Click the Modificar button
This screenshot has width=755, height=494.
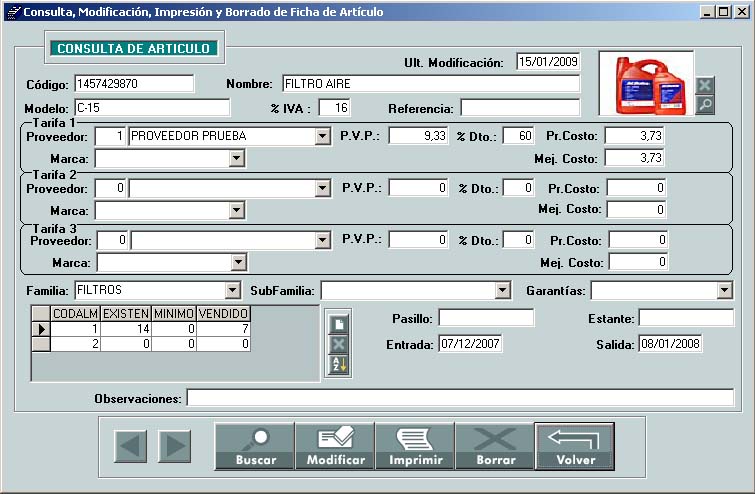point(335,446)
